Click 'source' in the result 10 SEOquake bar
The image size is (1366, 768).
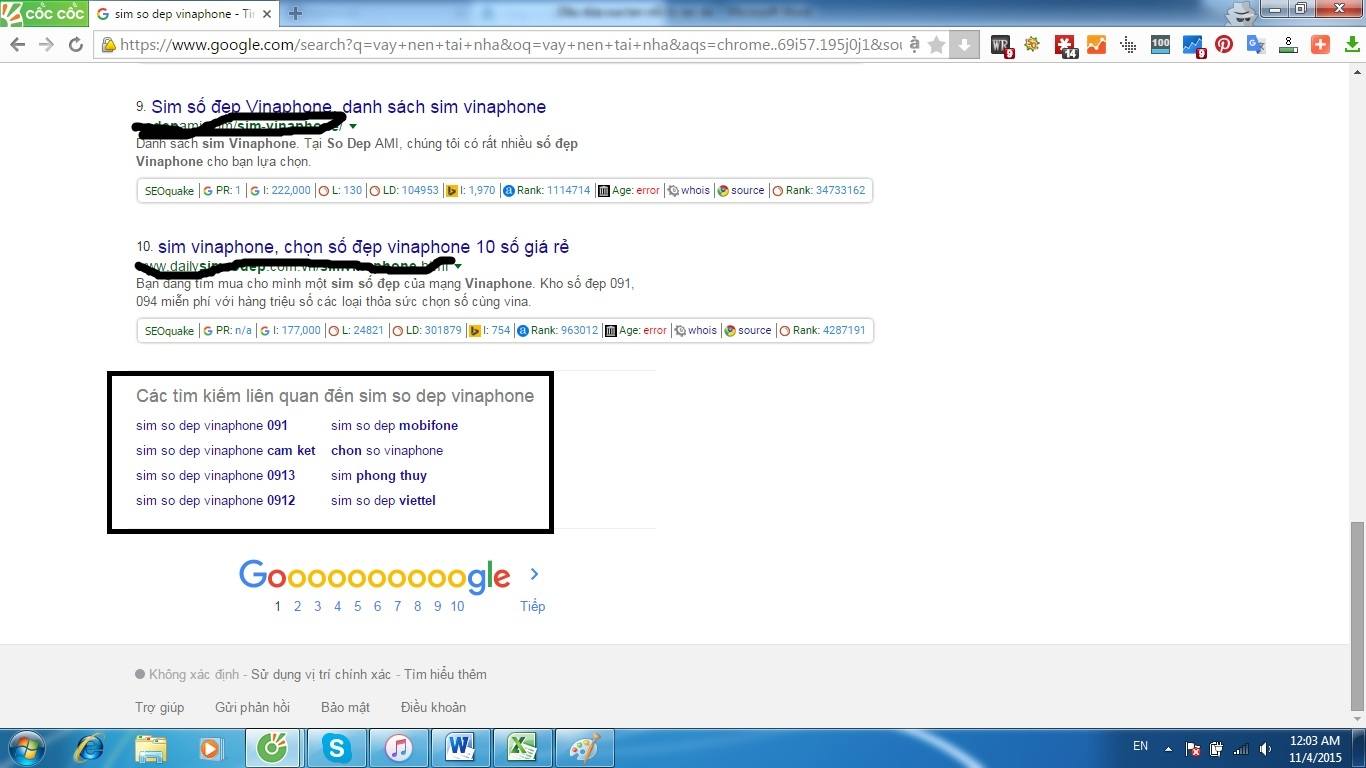tap(755, 331)
